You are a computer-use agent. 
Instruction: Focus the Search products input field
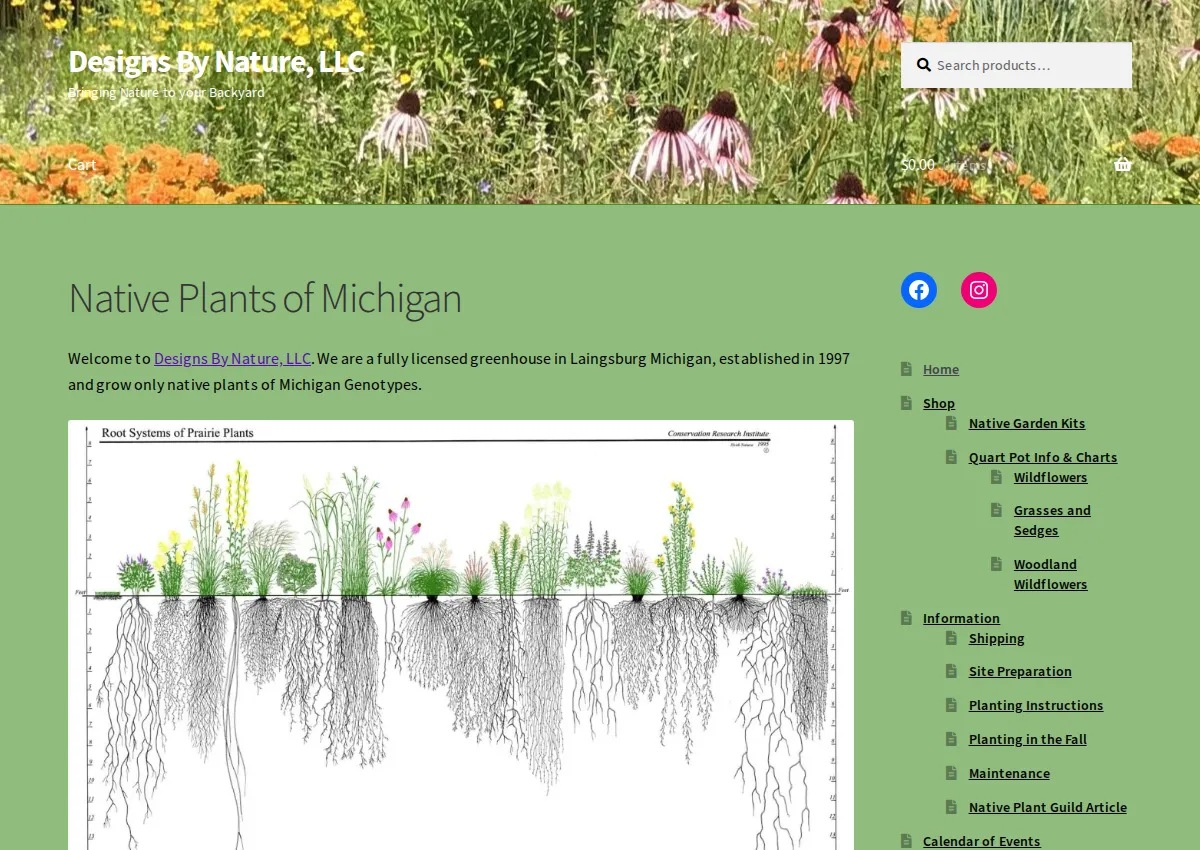tap(1016, 65)
